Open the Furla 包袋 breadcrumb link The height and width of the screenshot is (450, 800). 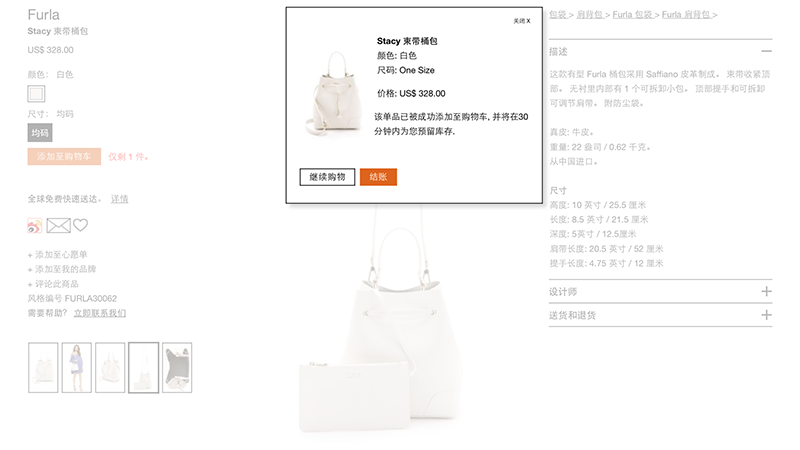(633, 15)
